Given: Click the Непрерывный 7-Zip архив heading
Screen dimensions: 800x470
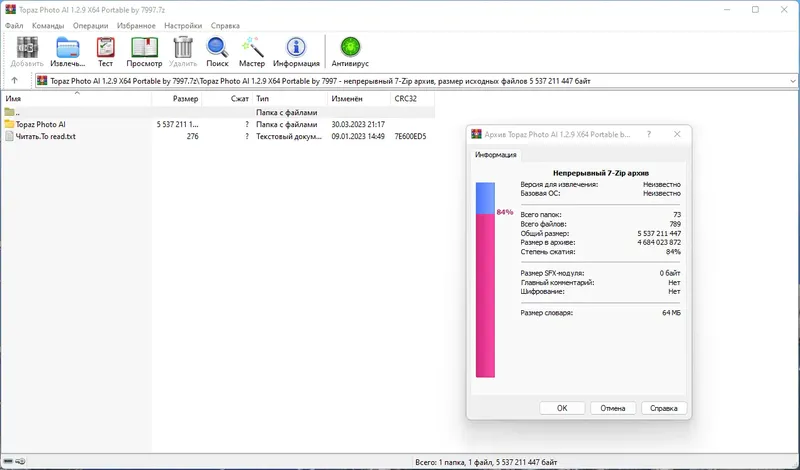Looking at the screenshot, I should tap(601, 173).
